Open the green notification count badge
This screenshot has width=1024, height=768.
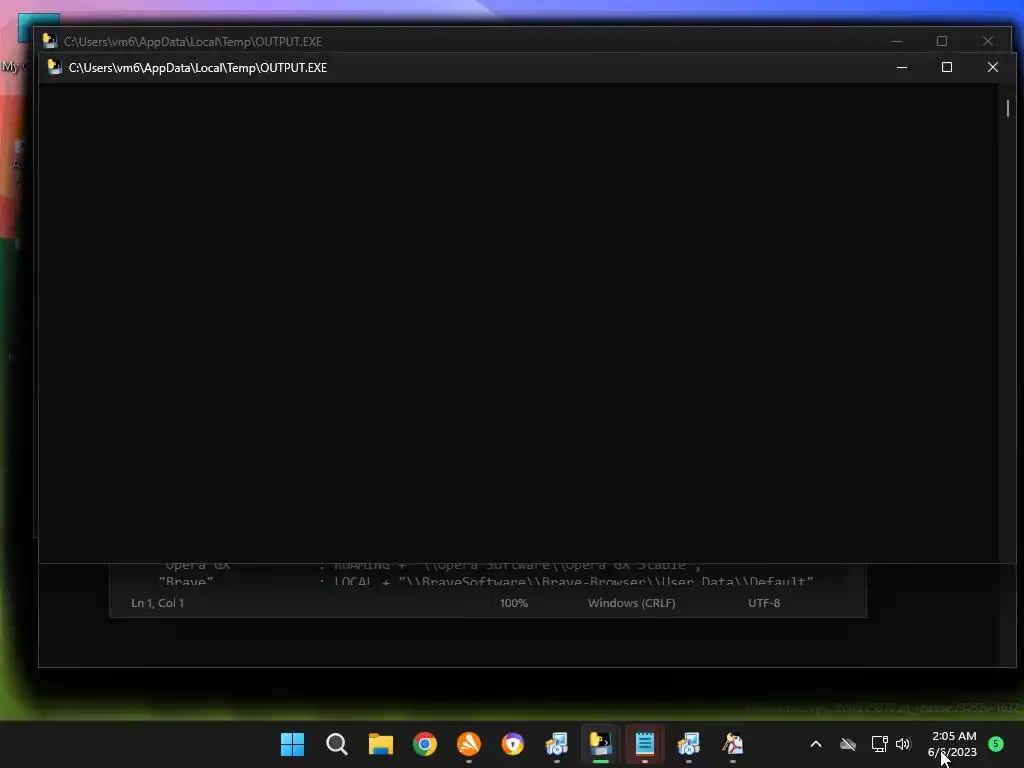click(996, 744)
